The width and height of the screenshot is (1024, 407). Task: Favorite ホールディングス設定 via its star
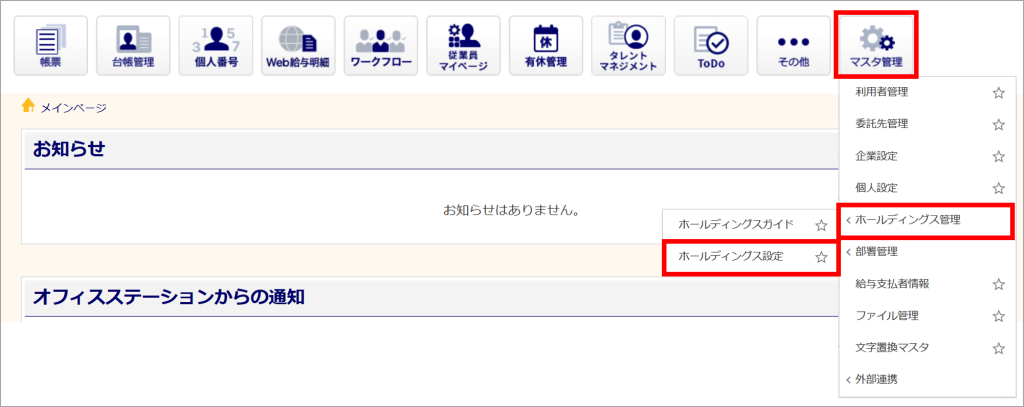822,257
